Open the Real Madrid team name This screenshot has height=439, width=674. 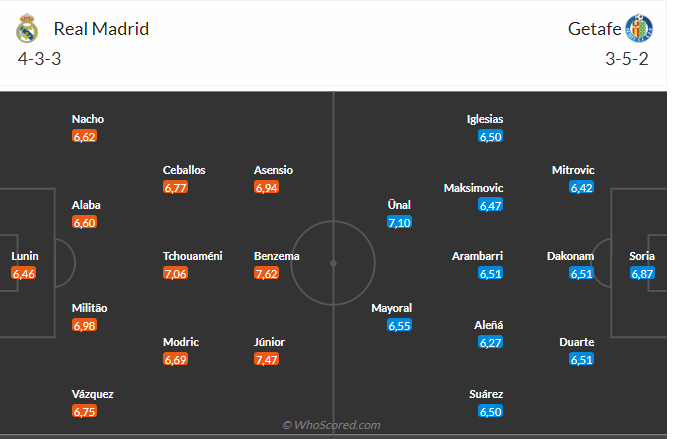[101, 28]
